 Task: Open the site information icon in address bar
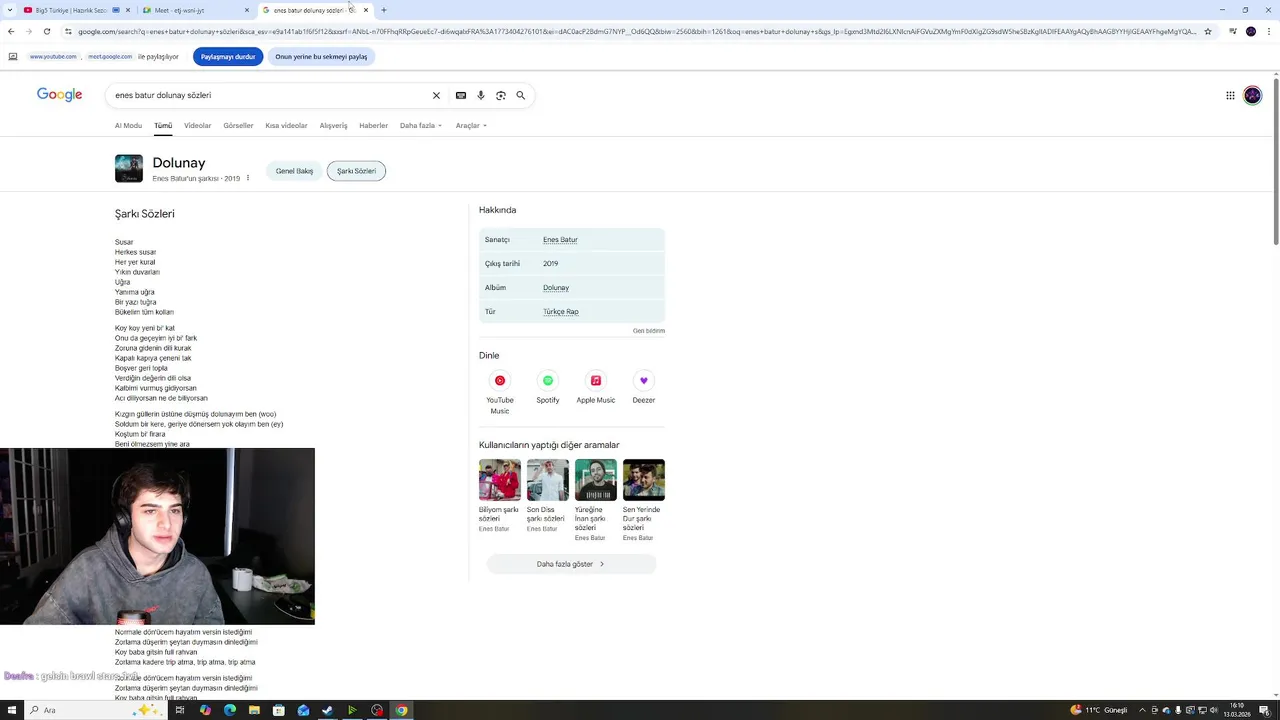pyautogui.click(x=68, y=31)
